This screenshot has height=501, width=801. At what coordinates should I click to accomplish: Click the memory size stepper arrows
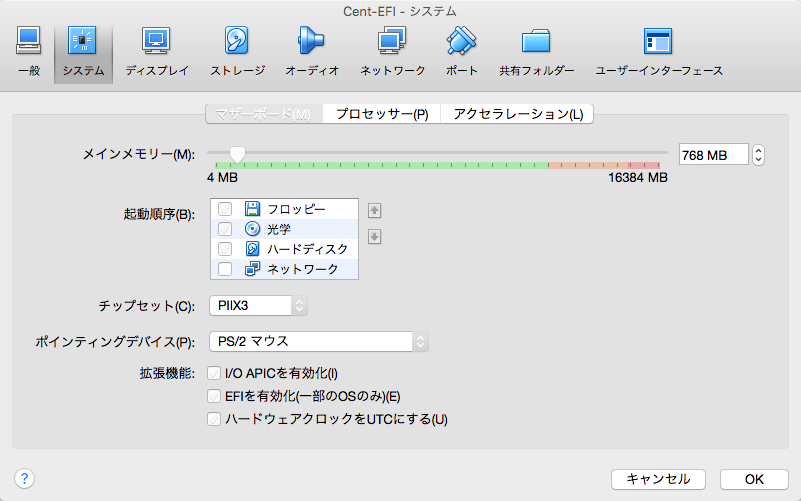[758, 155]
